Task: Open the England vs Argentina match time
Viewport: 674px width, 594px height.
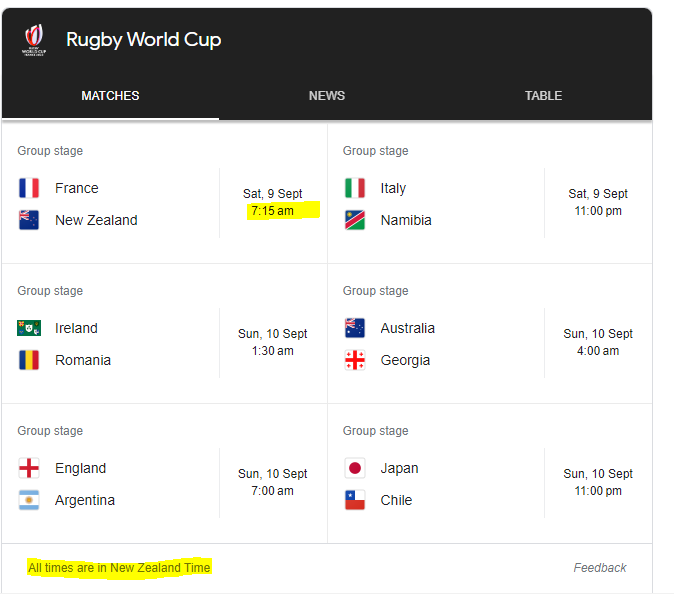Action: tap(273, 482)
